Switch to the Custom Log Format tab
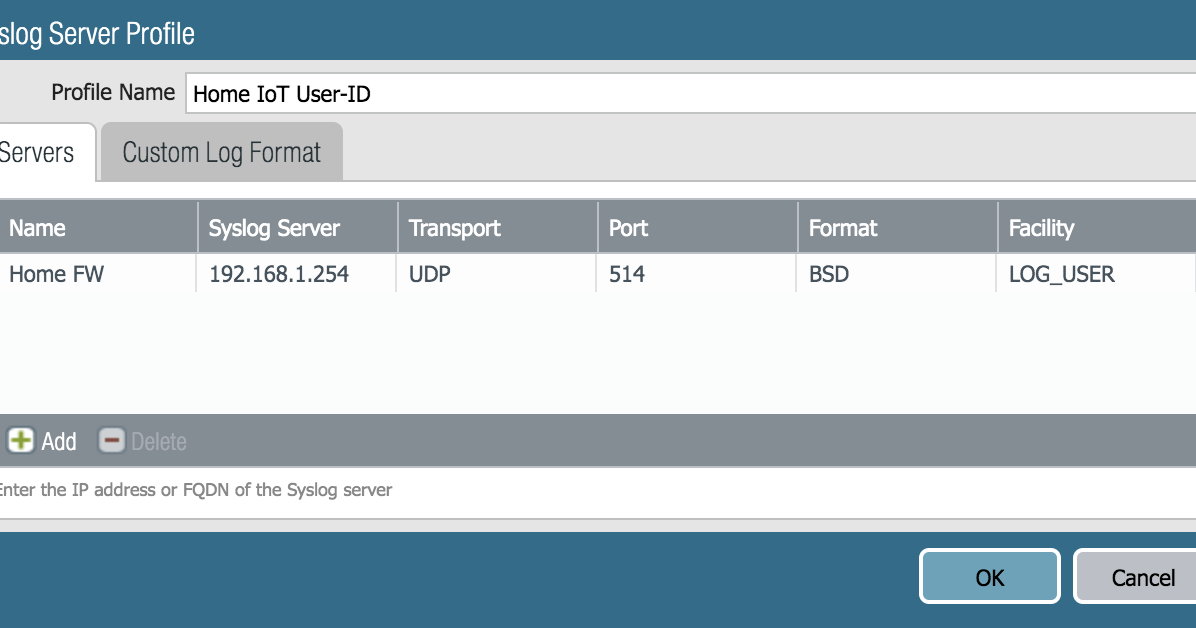 220,151
